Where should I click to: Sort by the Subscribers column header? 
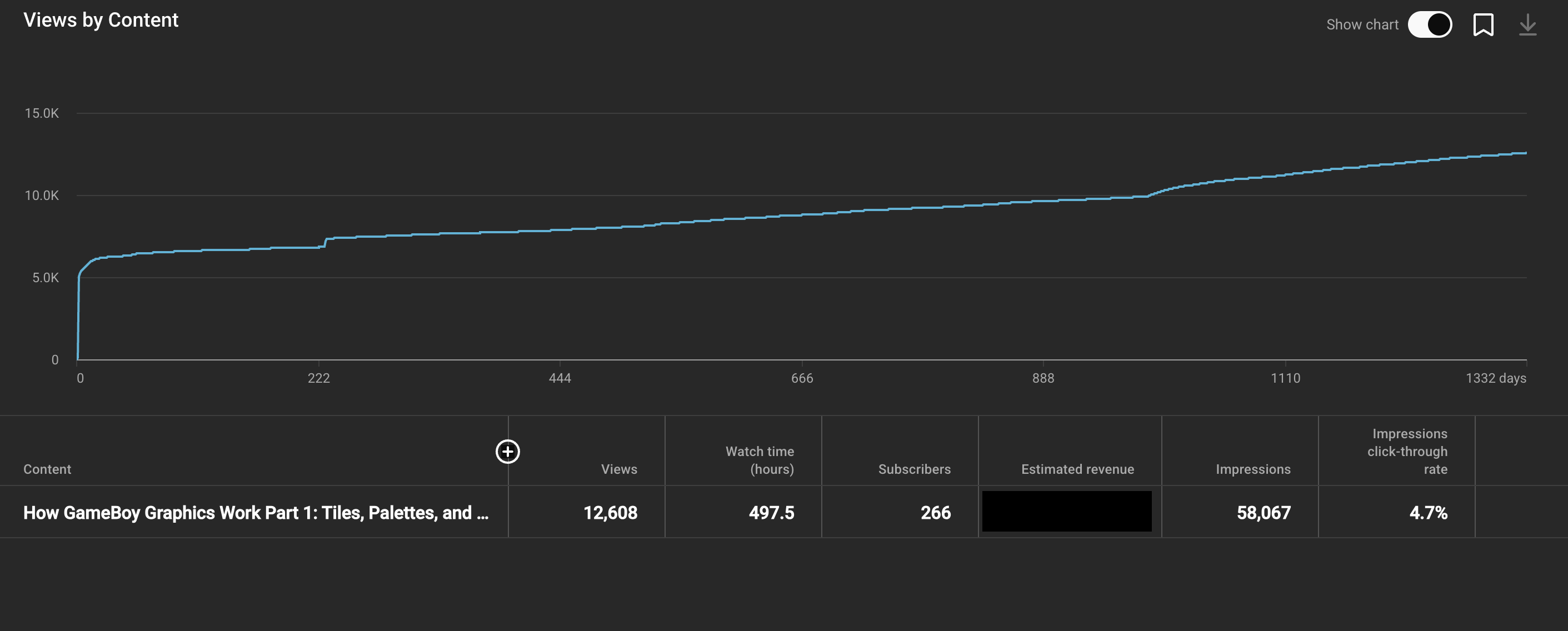[x=914, y=469]
